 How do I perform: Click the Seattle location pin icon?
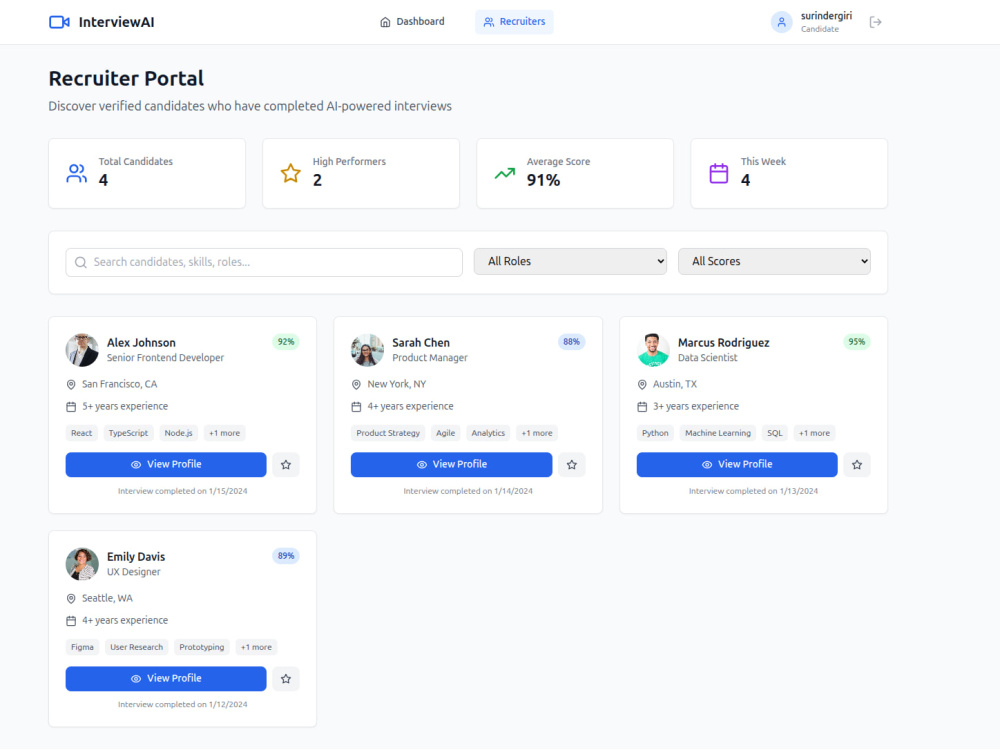[x=71, y=598]
